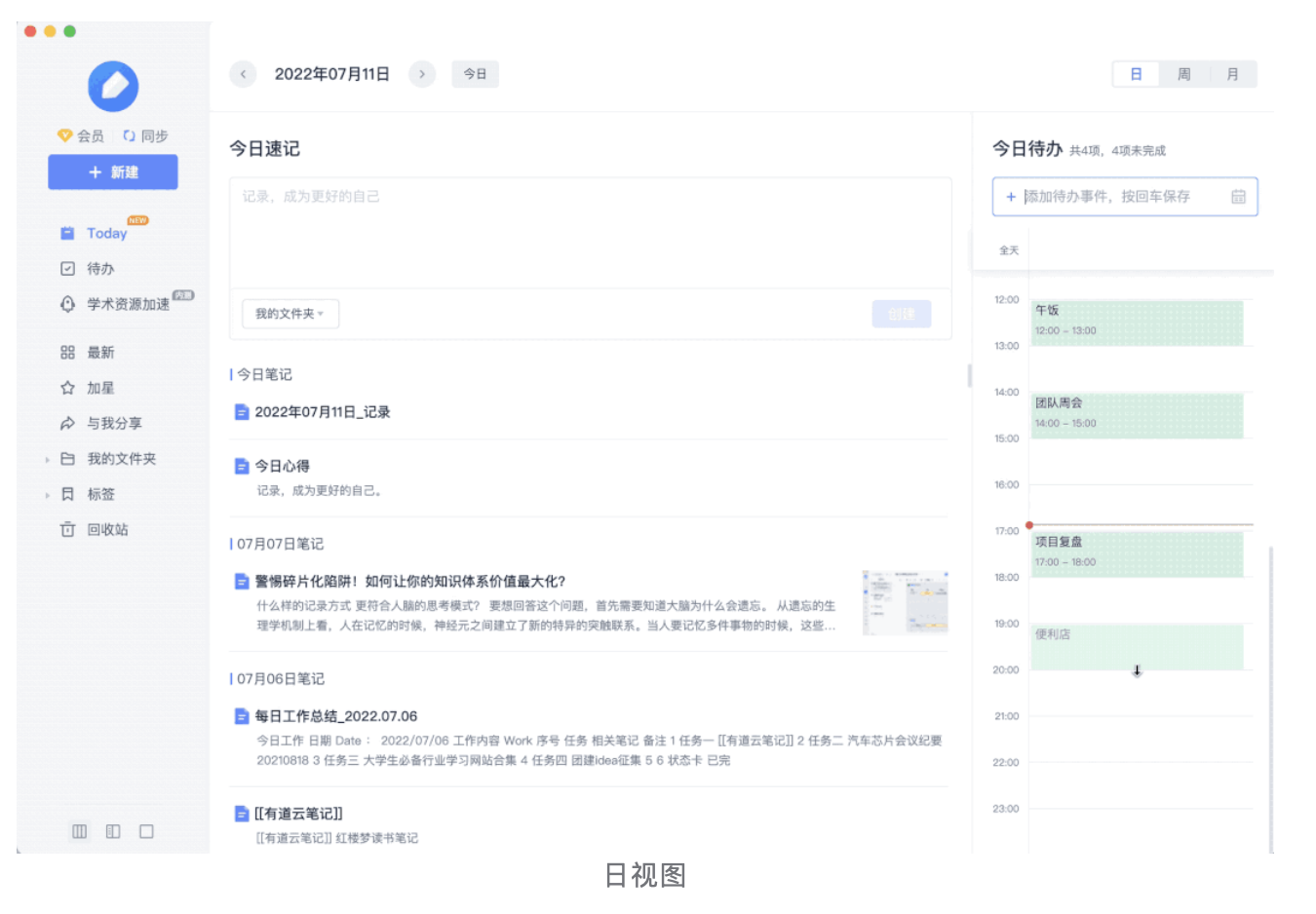The width and height of the screenshot is (1316, 914).
Task: Click note icon beside 今日心得
Action: (242, 466)
